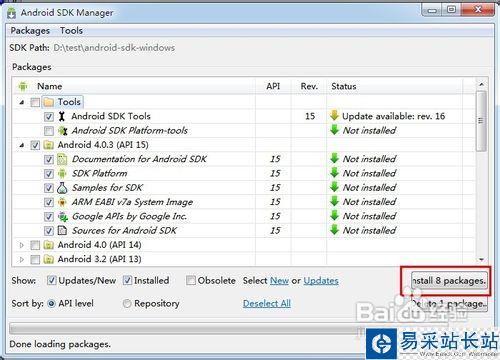Select the API level sort radio button
This screenshot has height=360, width=500.
[x=51, y=304]
